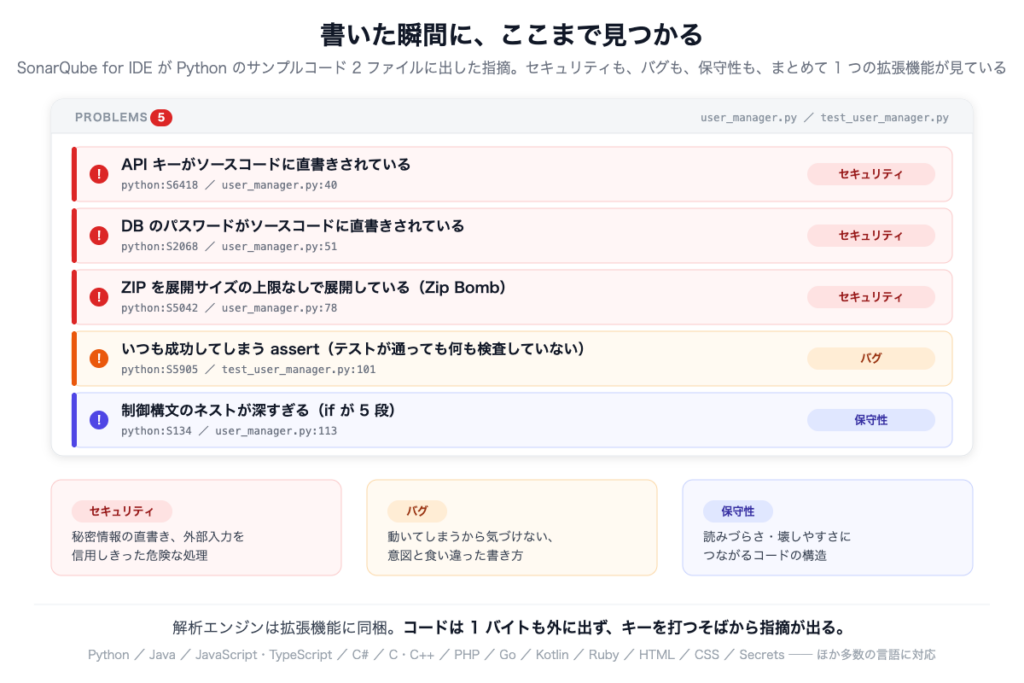The image size is (1024, 683).
Task: Click the バグ tag on assert row
Action: (871, 358)
